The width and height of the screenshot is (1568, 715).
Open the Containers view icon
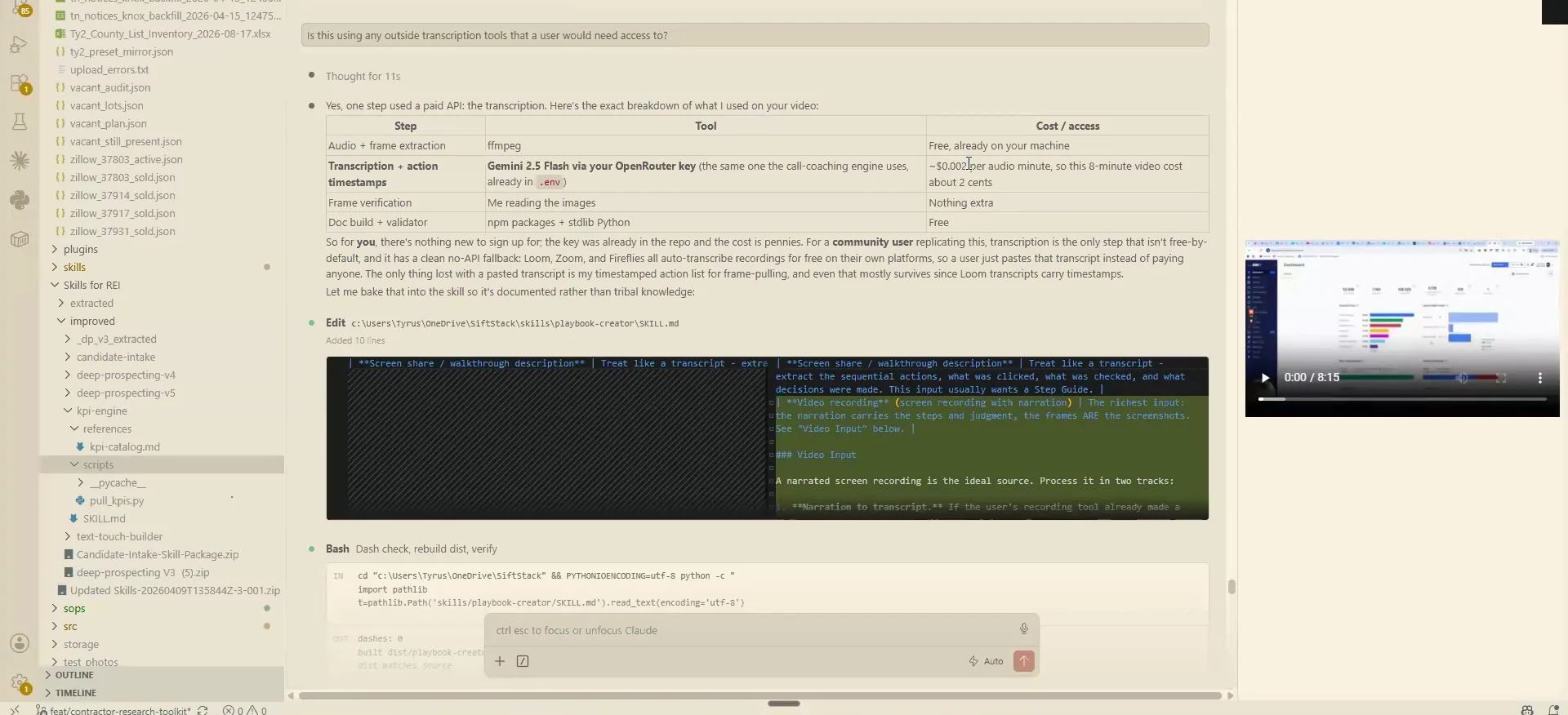point(20,239)
